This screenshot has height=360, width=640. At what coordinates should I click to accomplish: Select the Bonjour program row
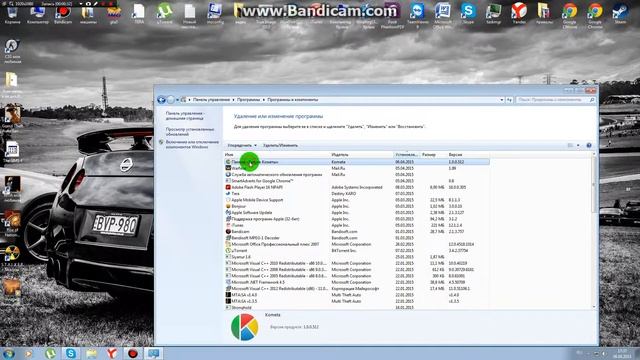(357, 206)
